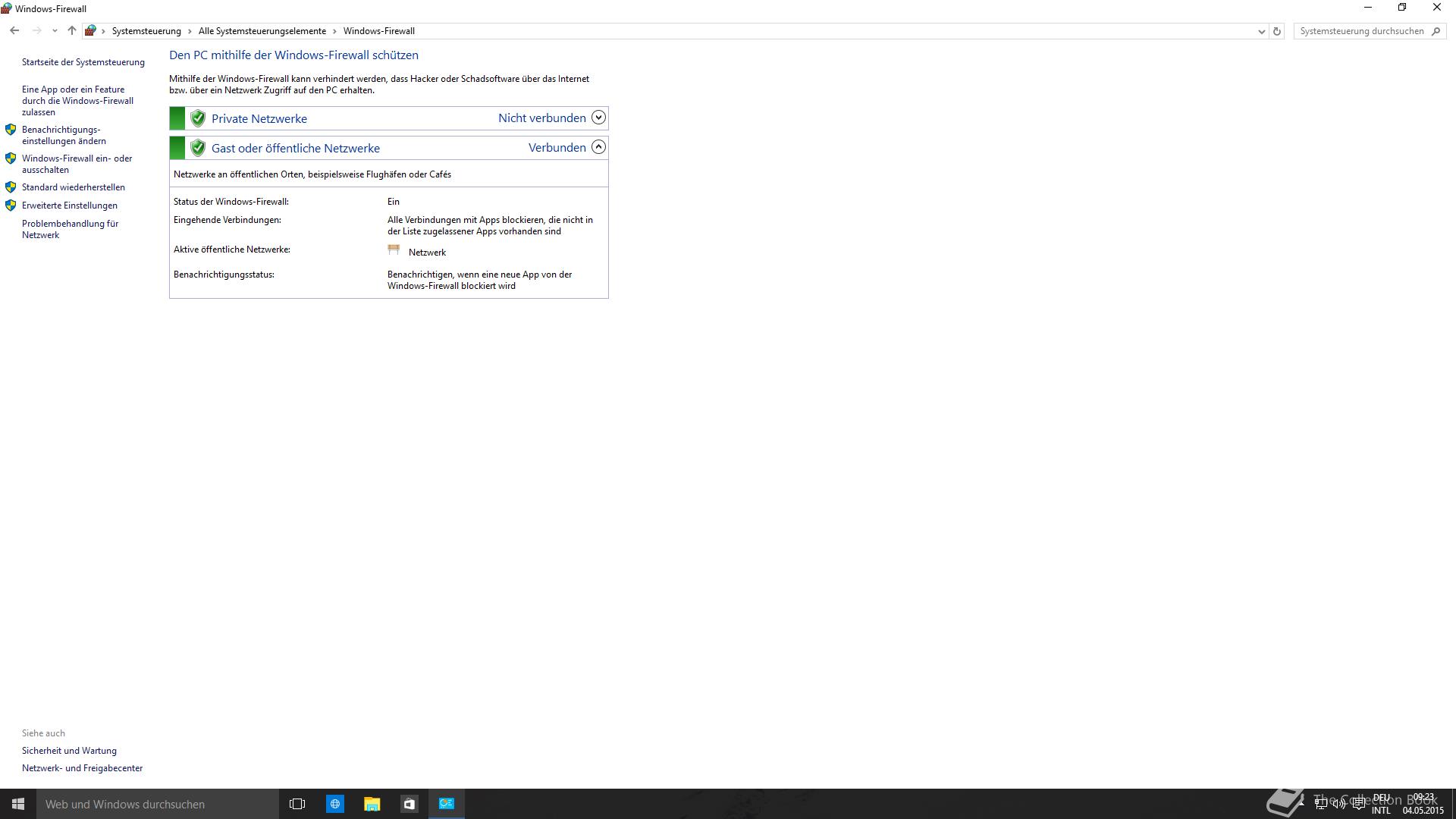Image resolution: width=1456 pixels, height=819 pixels.
Task: Expand the Private Netzwerke section chevron
Action: tap(598, 118)
